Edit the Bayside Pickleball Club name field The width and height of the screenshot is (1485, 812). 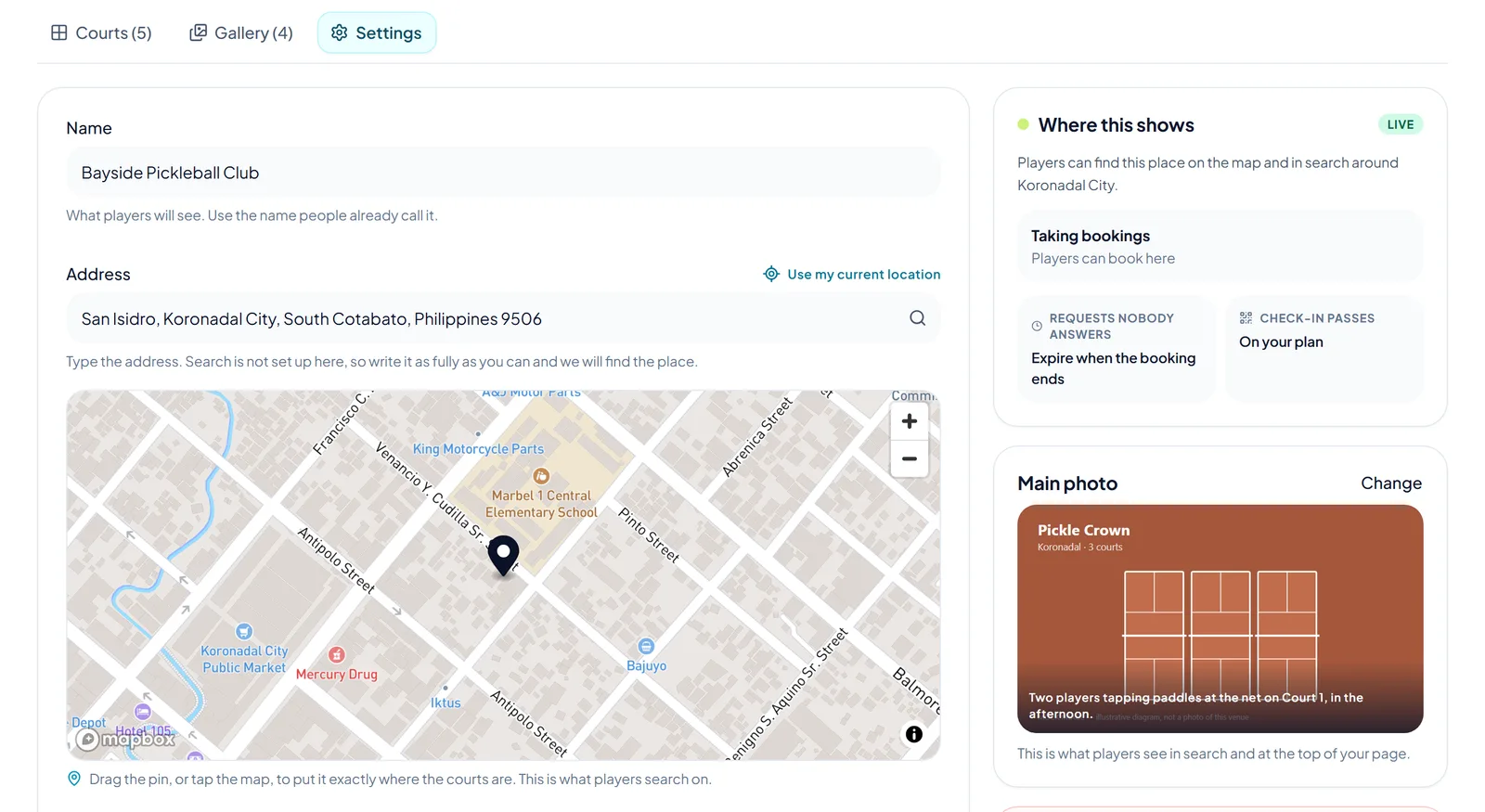(x=503, y=173)
